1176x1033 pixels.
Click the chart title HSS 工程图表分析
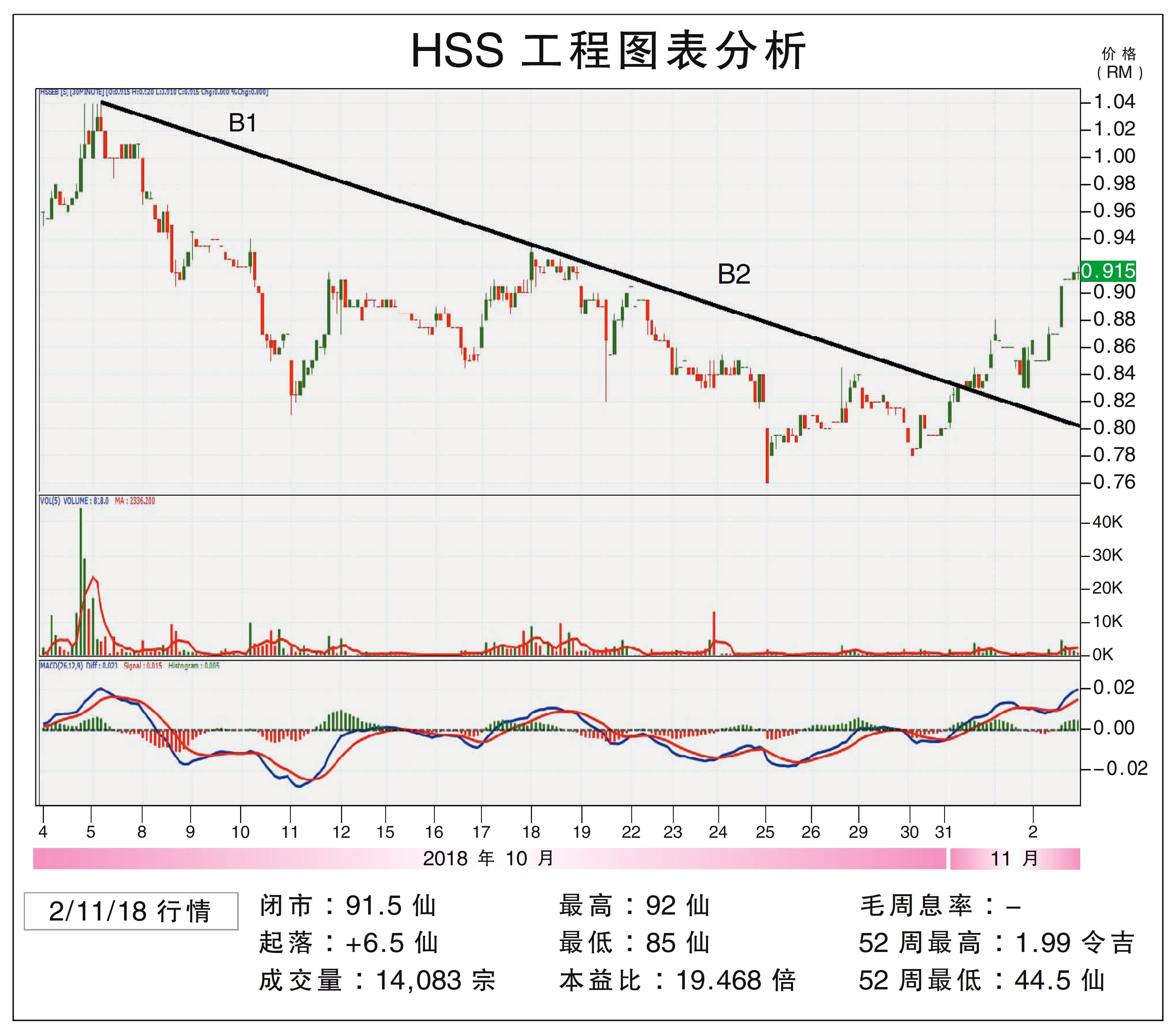pyautogui.click(x=608, y=50)
